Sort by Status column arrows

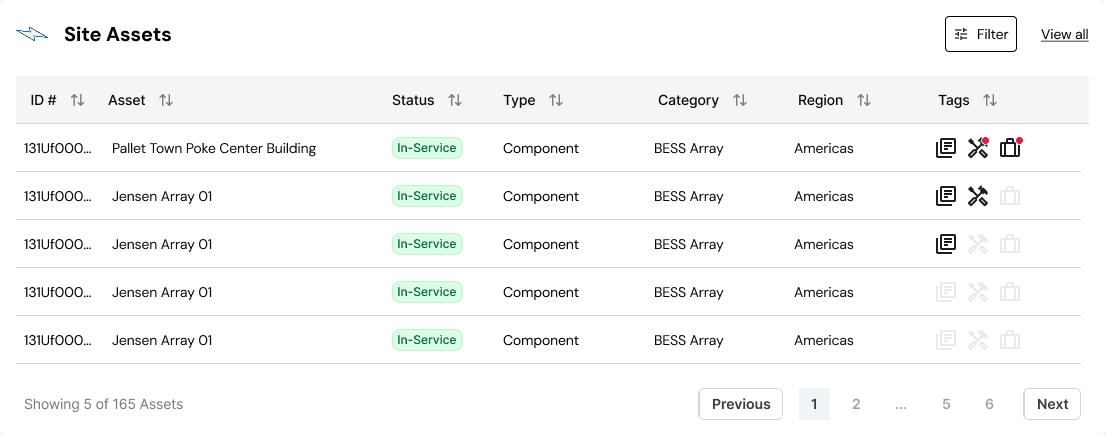pos(455,100)
